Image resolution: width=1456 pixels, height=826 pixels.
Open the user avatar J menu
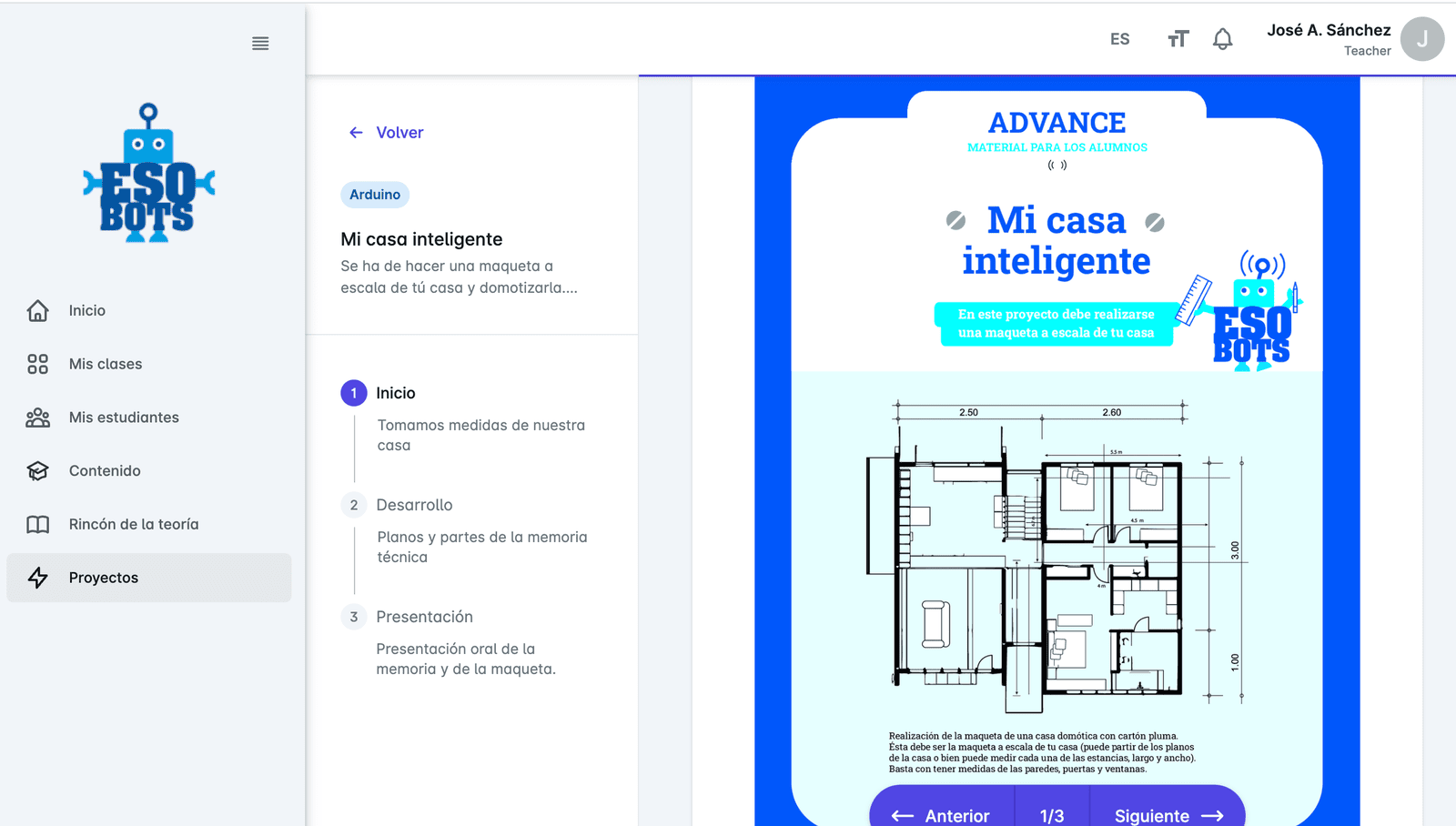[1422, 39]
